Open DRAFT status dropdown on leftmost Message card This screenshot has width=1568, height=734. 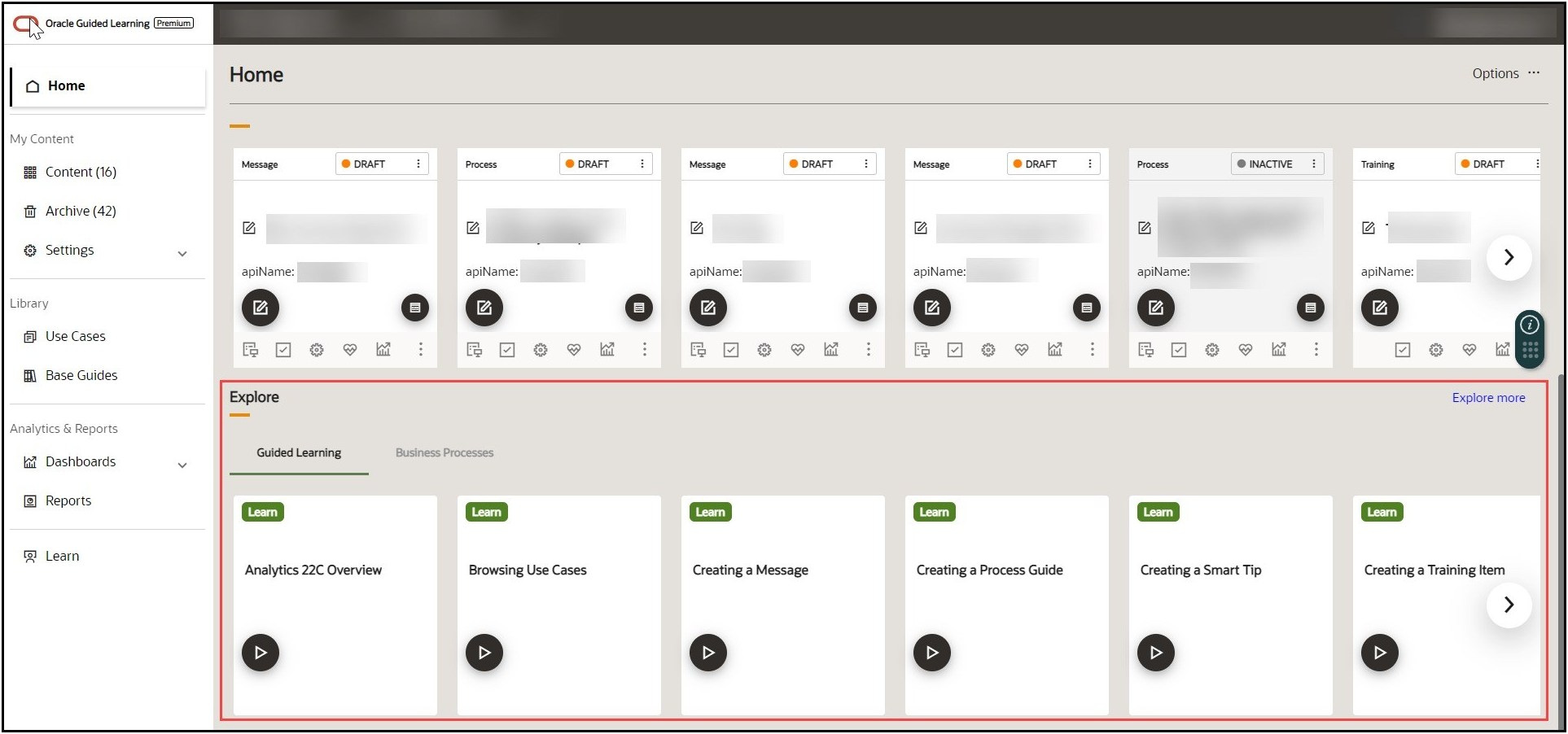pos(382,164)
